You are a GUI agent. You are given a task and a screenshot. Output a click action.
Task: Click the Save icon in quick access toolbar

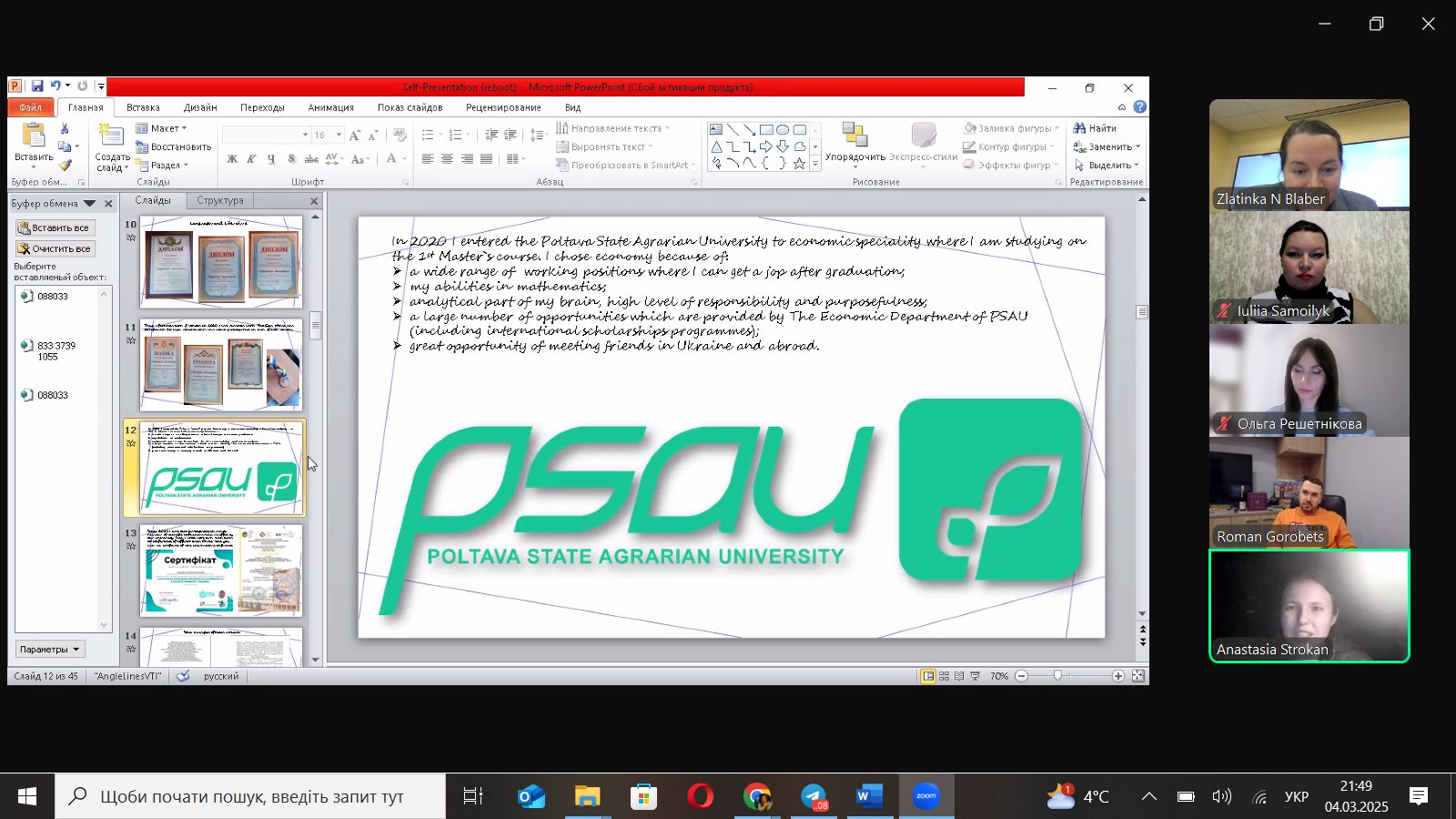[37, 86]
